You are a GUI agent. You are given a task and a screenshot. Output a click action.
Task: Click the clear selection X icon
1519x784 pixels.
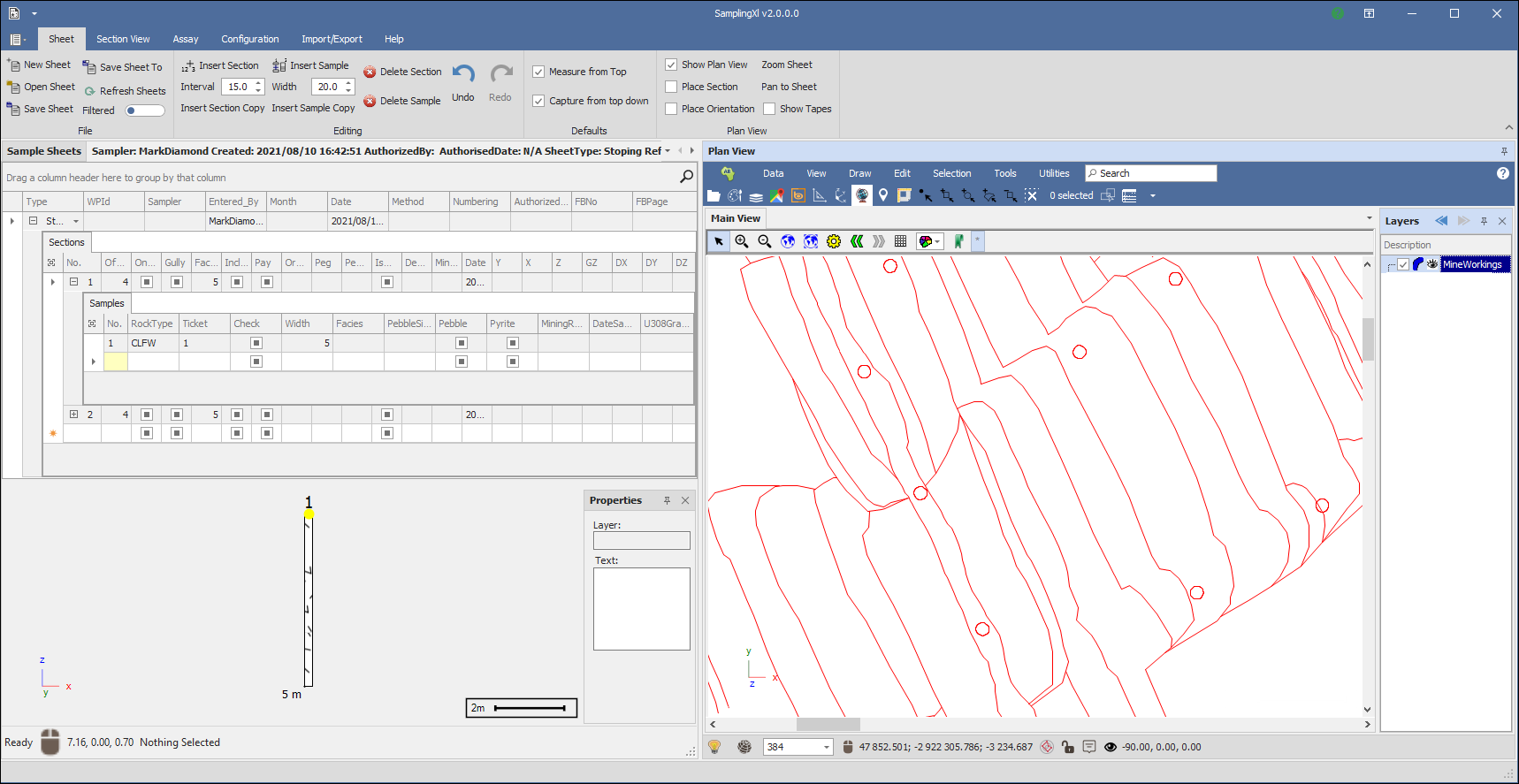(1031, 195)
